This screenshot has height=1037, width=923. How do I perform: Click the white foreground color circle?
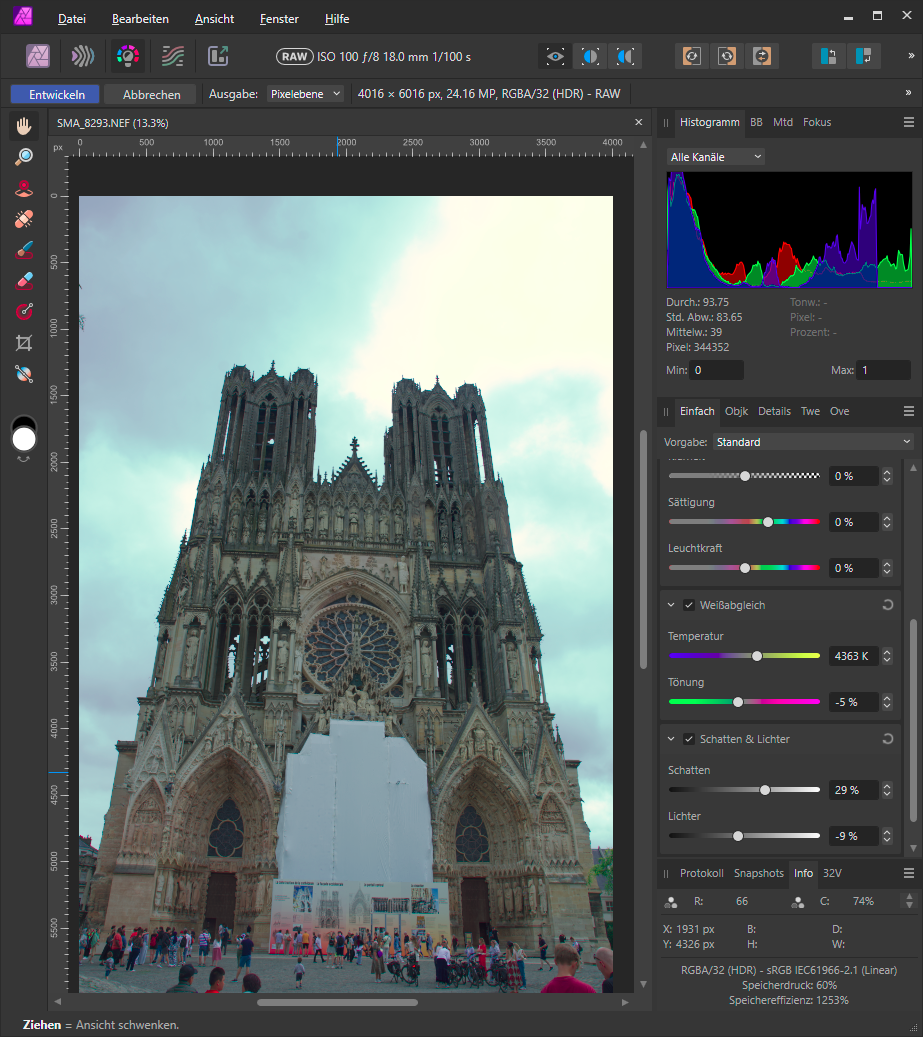point(24,439)
